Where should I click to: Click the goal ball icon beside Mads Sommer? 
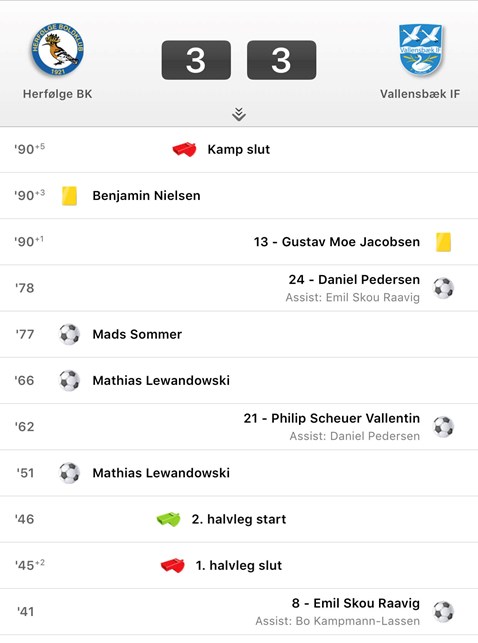pyautogui.click(x=69, y=334)
